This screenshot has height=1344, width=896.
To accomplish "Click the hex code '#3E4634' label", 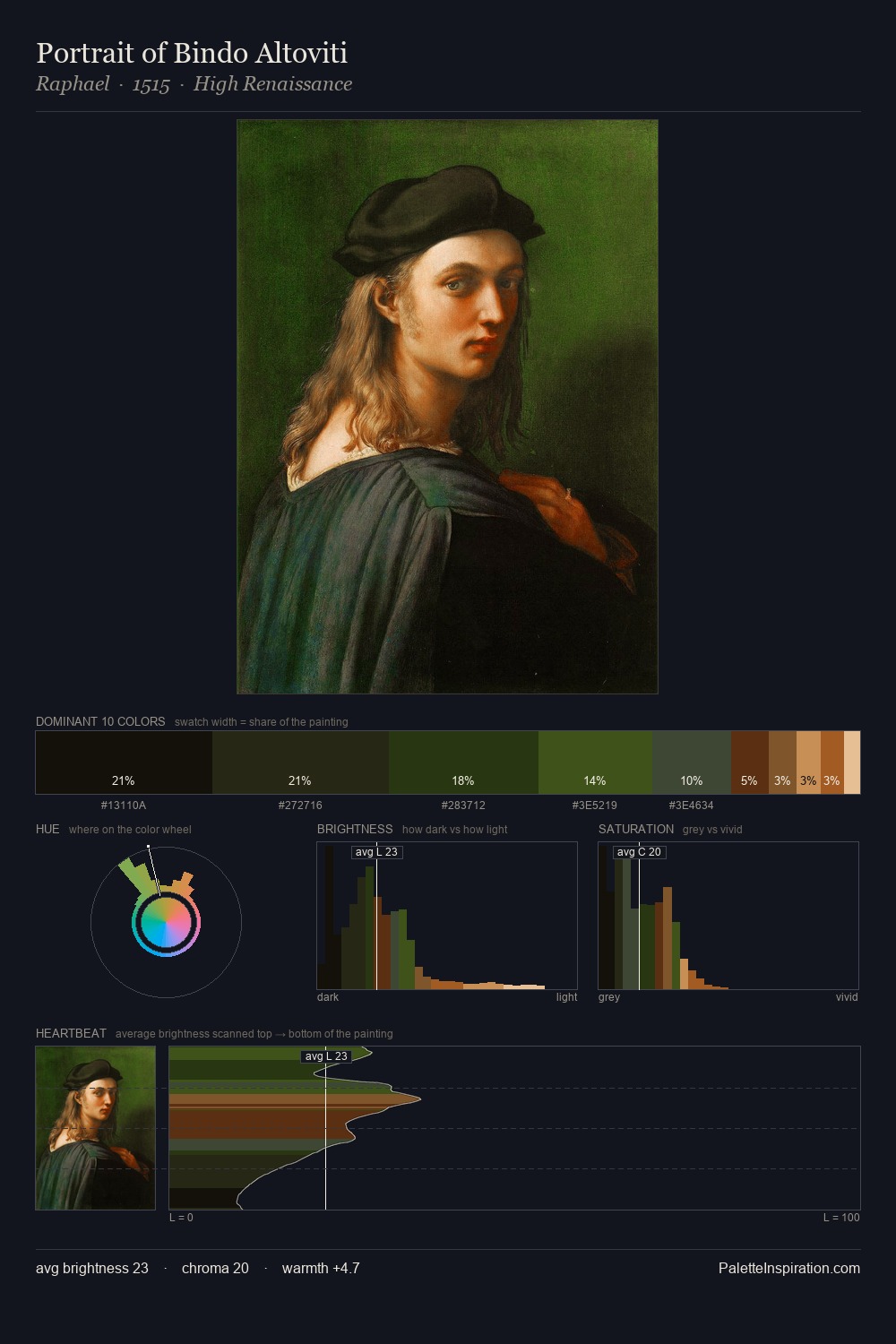I will (692, 806).
